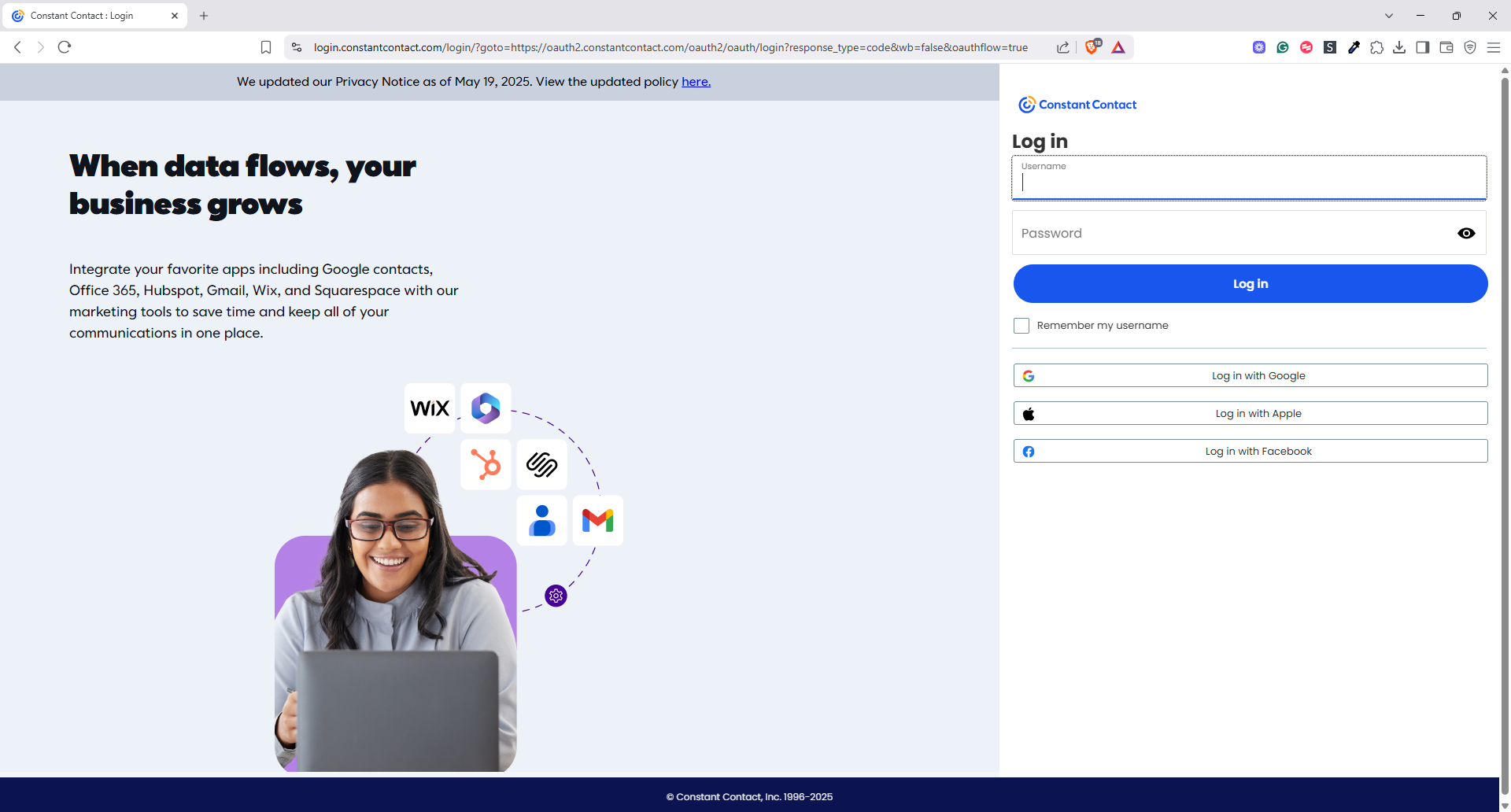Screen dimensions: 1511x812
Task: Click the Gmail integration icon tile
Action: (598, 520)
